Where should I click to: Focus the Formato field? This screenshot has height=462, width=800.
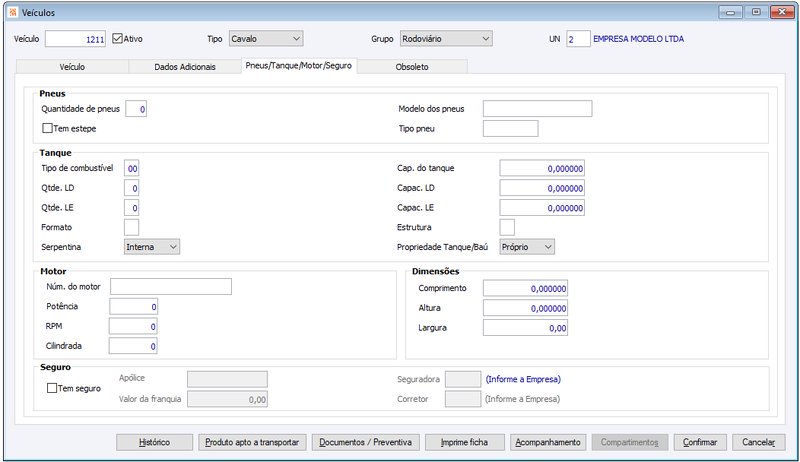[132, 227]
